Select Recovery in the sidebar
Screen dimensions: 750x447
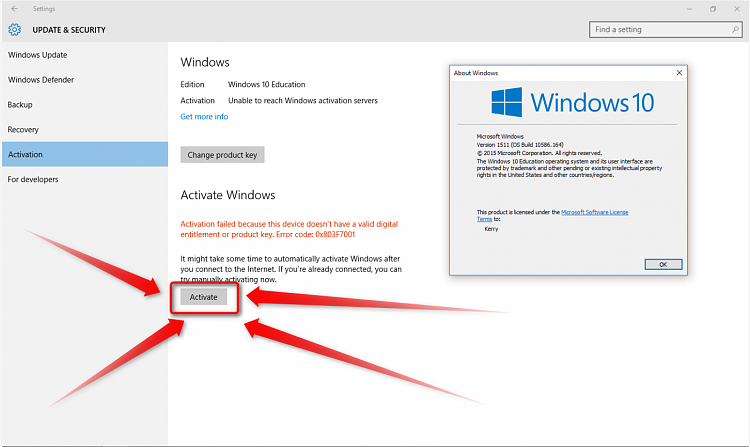pyautogui.click(x=85, y=130)
